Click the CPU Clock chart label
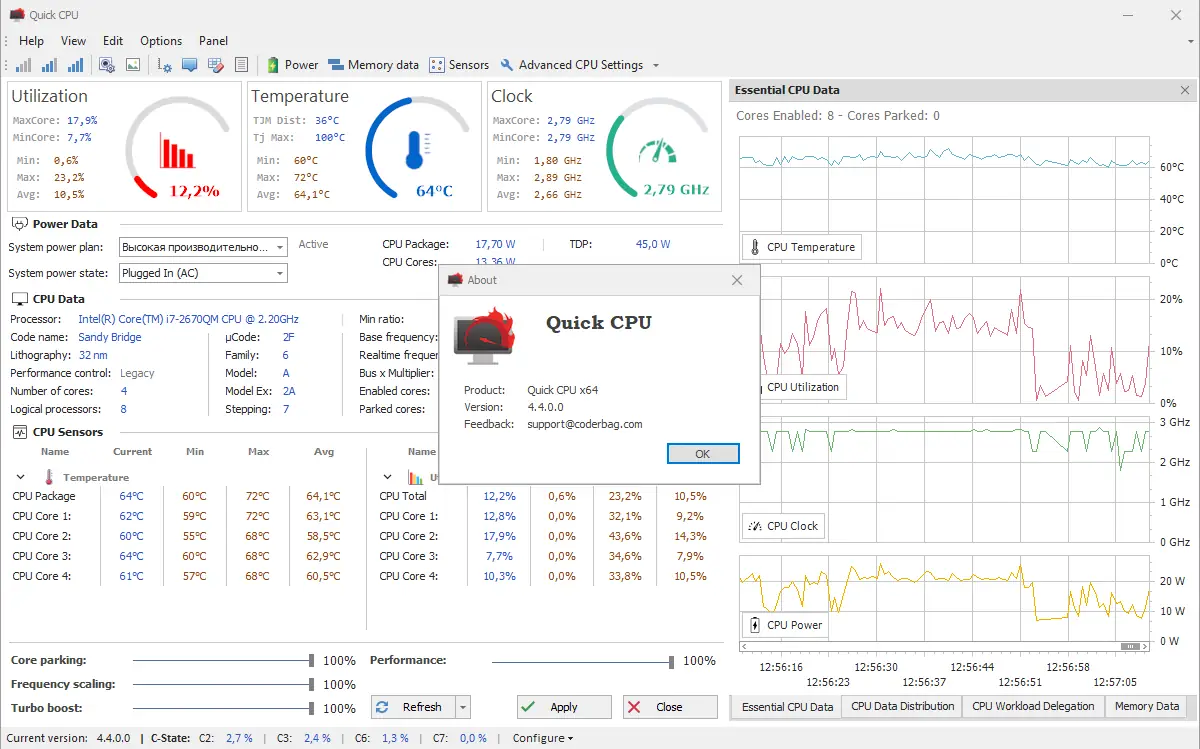This screenshot has height=749, width=1200. pos(783,526)
